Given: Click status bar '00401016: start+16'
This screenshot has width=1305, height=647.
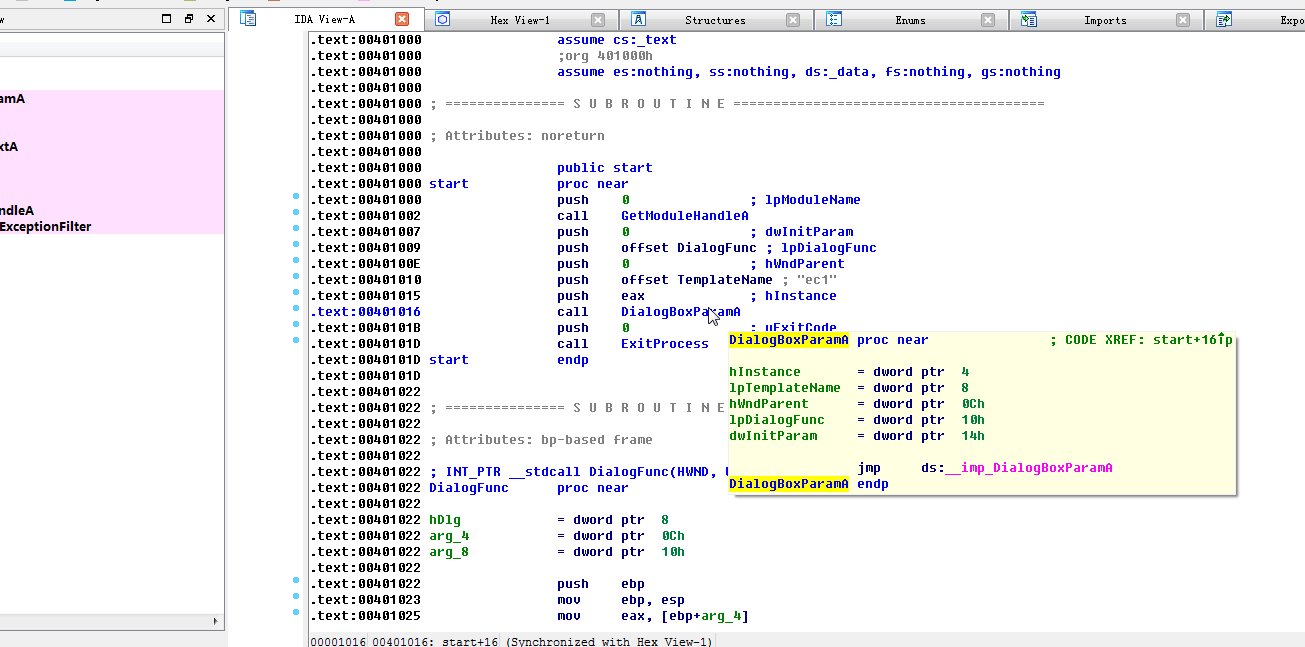Looking at the screenshot, I should tap(436, 641).
